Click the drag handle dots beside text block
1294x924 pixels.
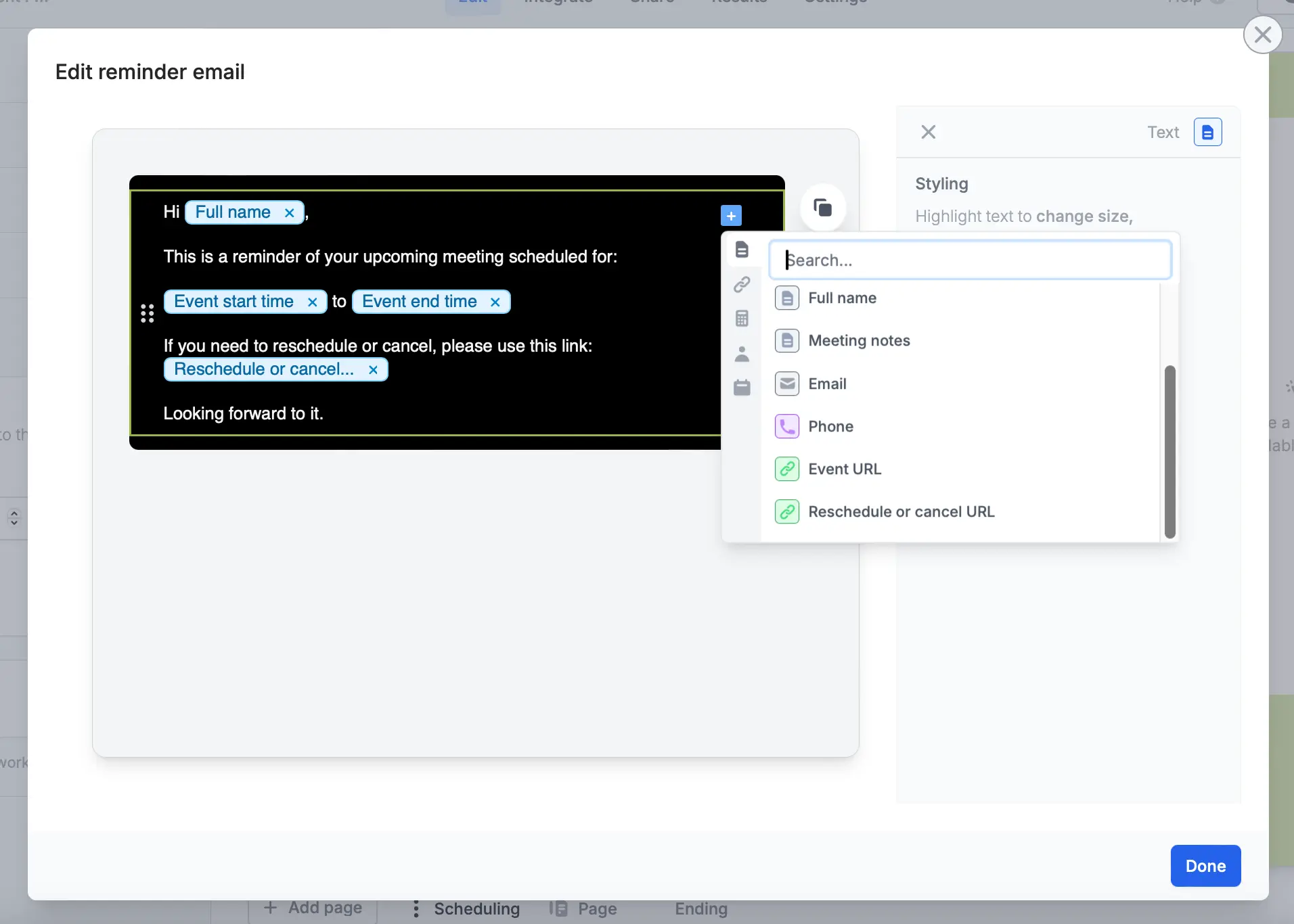click(x=148, y=313)
